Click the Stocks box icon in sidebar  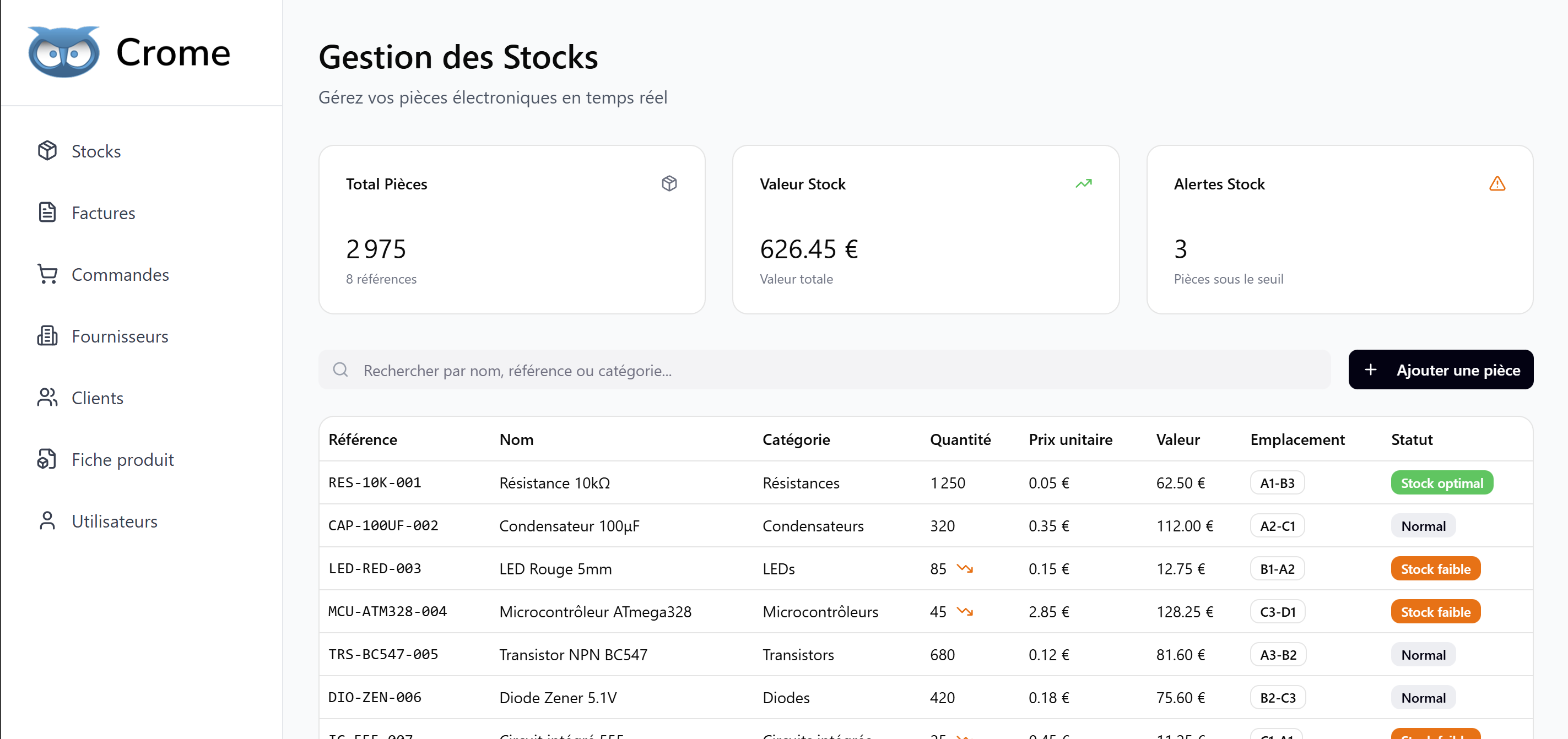[47, 150]
